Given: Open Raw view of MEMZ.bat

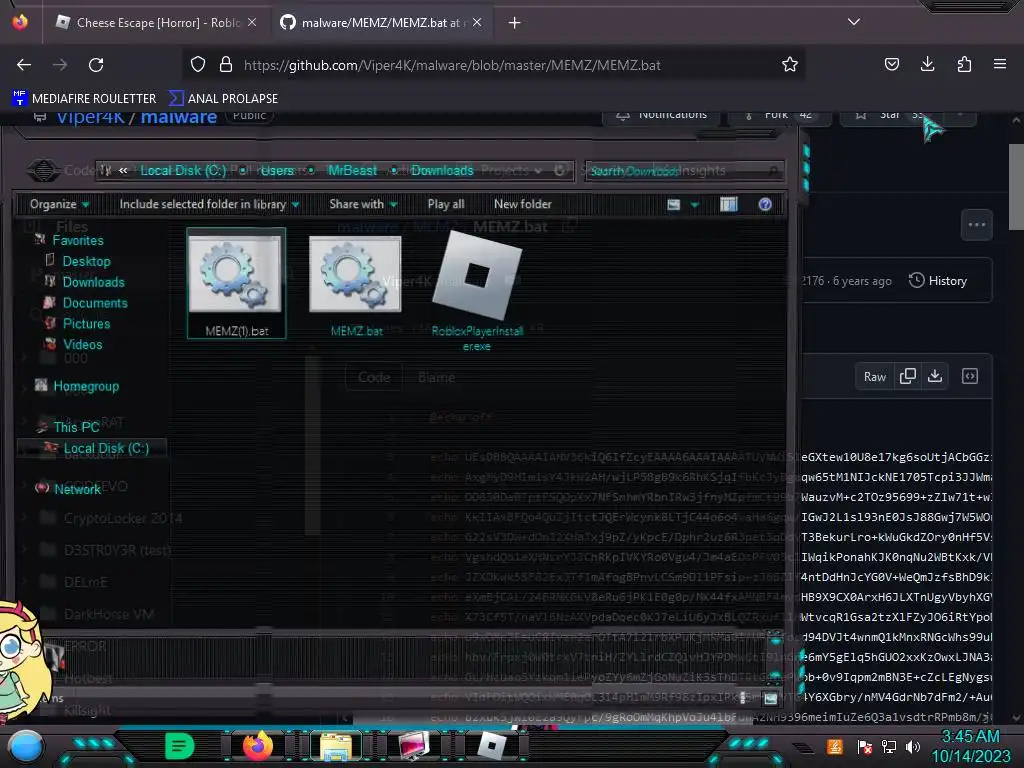Looking at the screenshot, I should pyautogui.click(x=874, y=377).
